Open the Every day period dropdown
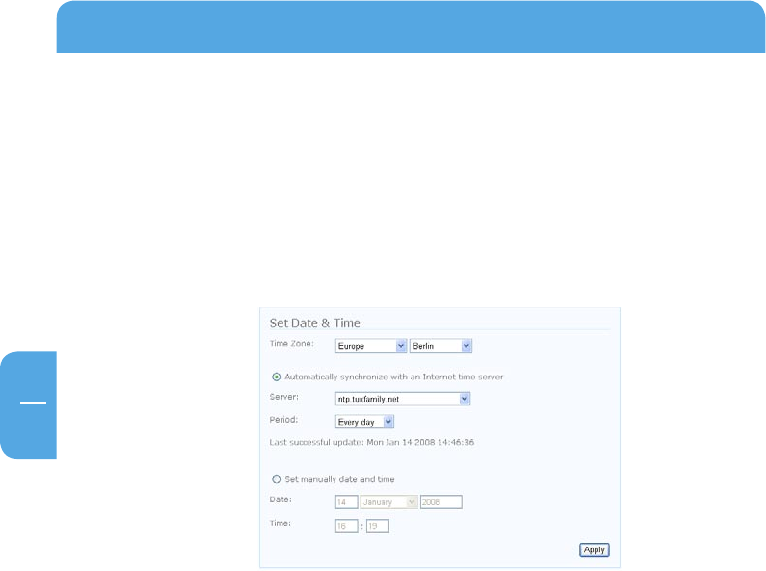Viewport: 766px width, 571px height. [364, 422]
